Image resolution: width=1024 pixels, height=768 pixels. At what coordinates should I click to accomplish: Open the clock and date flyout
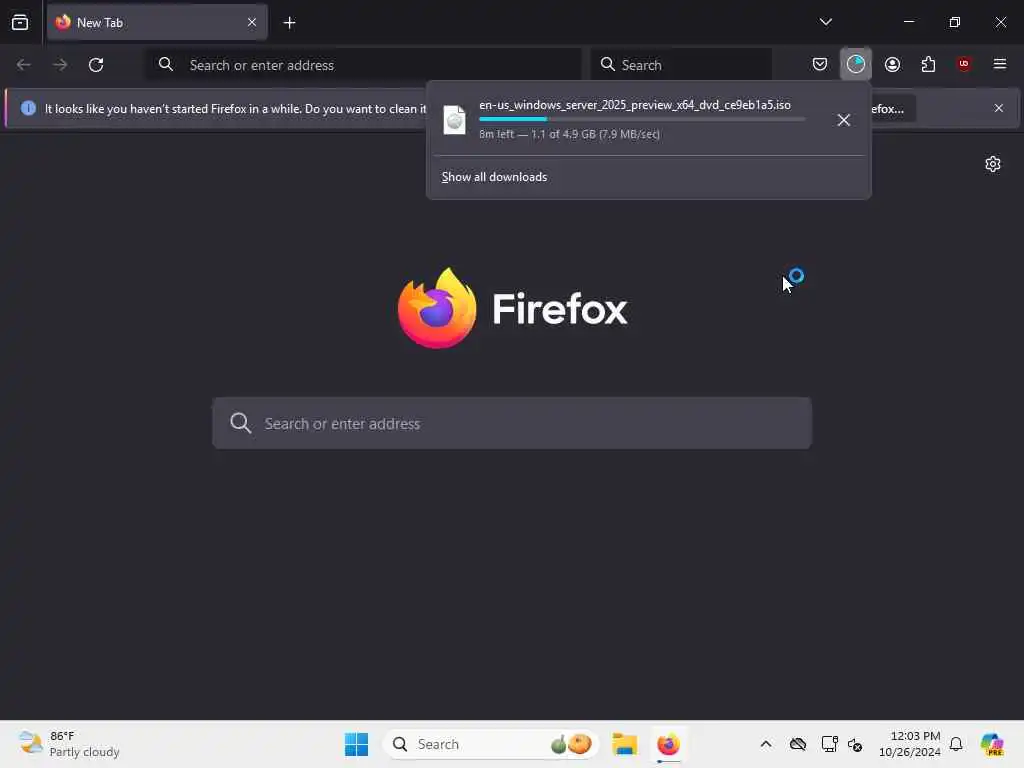(x=909, y=744)
